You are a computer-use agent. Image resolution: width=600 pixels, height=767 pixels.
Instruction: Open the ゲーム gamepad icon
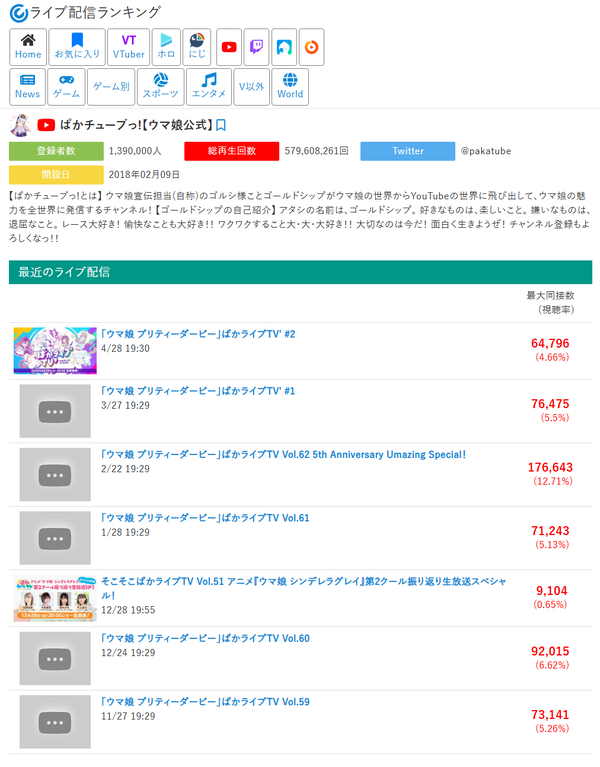[x=67, y=87]
